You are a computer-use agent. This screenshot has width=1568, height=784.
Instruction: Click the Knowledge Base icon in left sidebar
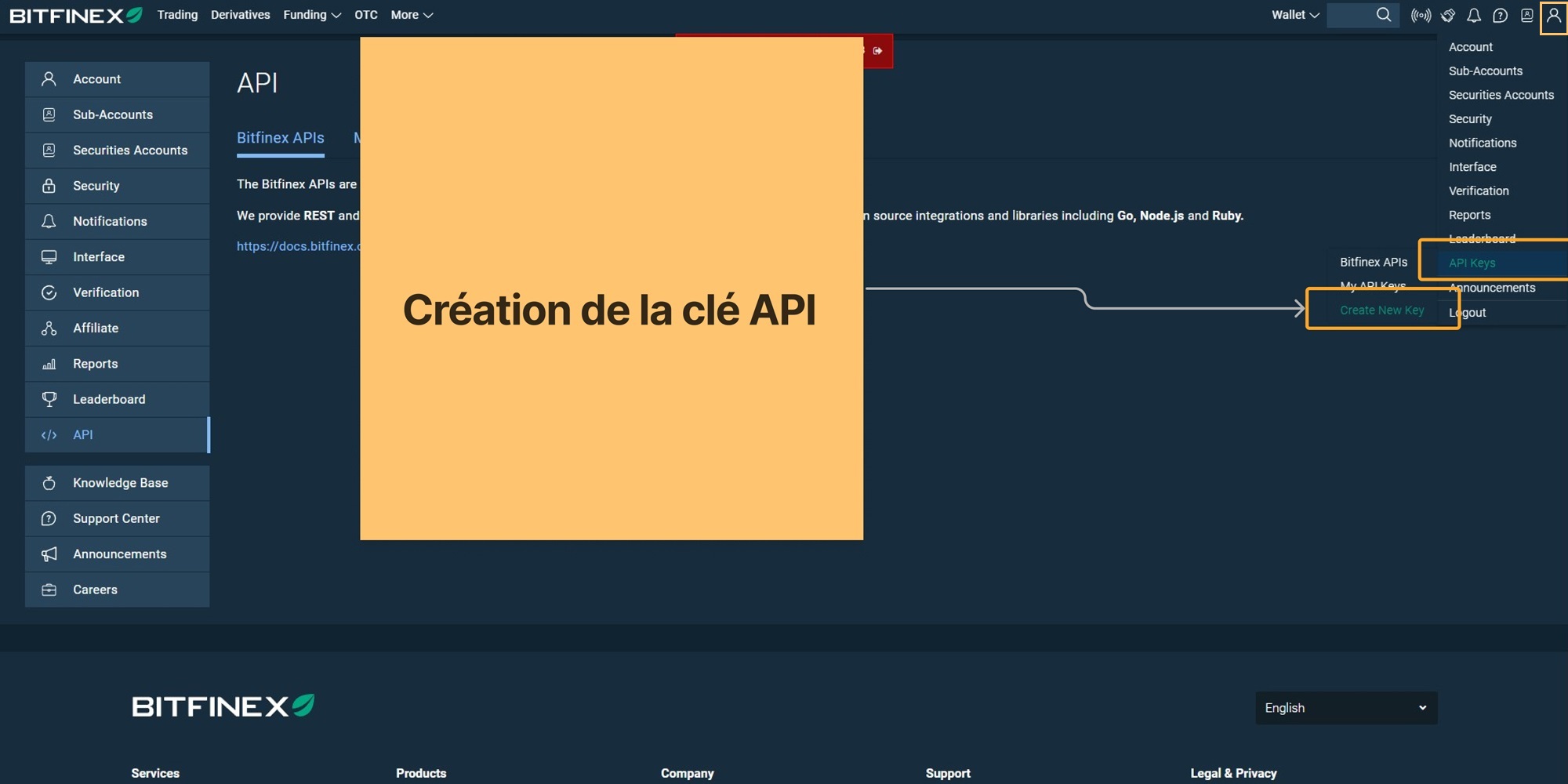click(x=49, y=483)
